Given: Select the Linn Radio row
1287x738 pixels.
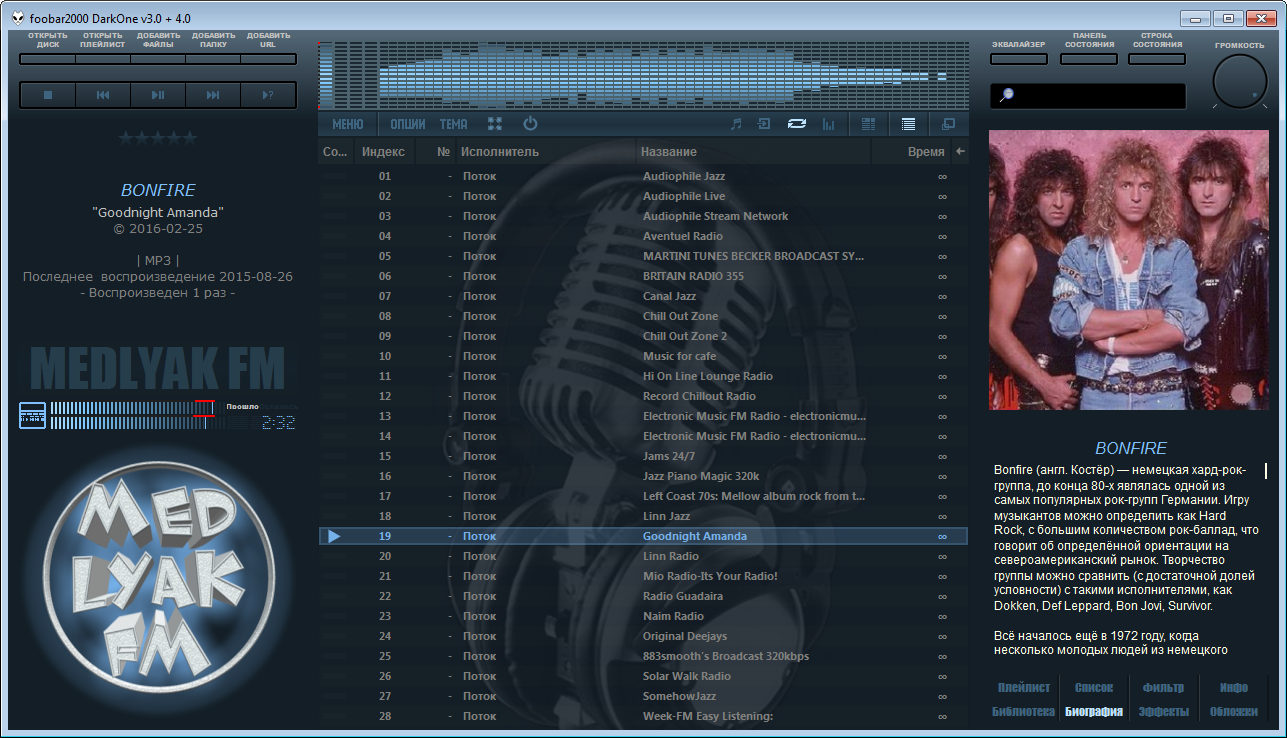Looking at the screenshot, I should coord(643,556).
